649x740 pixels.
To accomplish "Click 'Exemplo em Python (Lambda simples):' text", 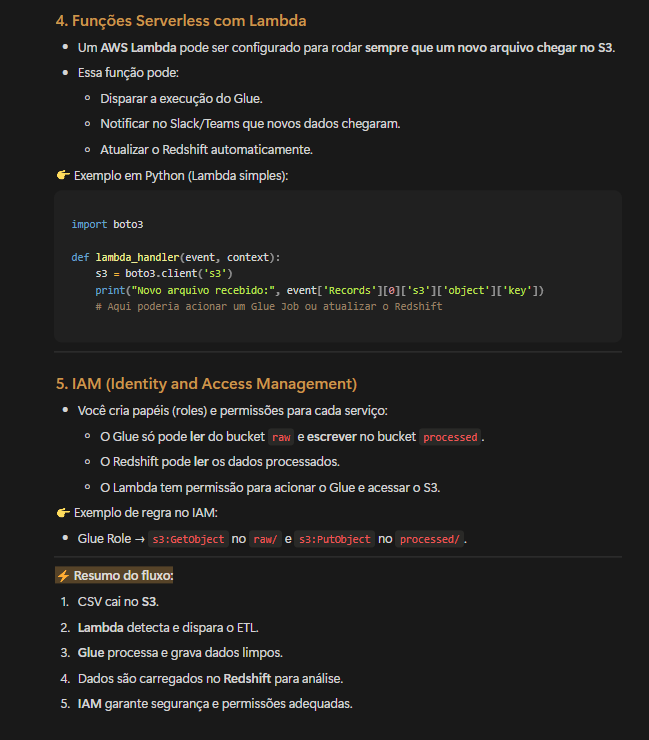I will pyautogui.click(x=181, y=176).
